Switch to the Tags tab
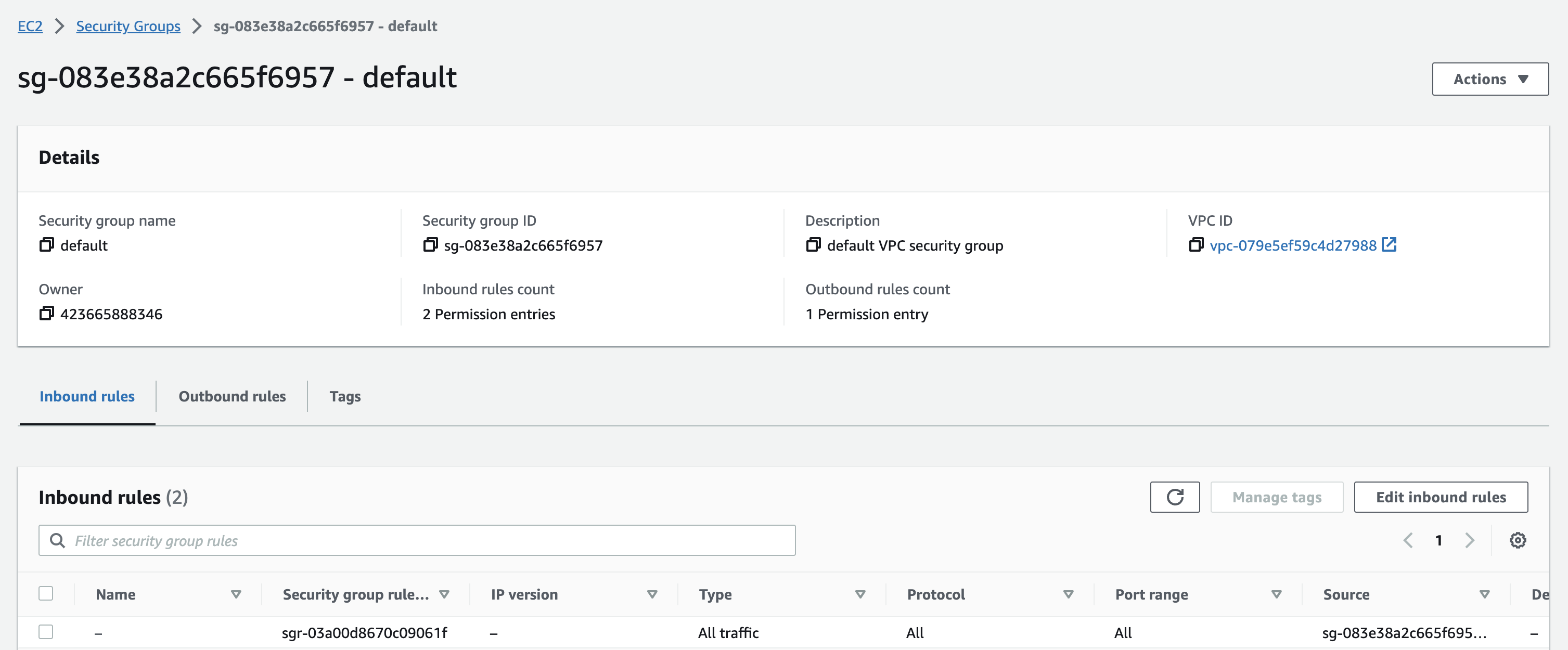Viewport: 1568px width, 650px height. (344, 396)
